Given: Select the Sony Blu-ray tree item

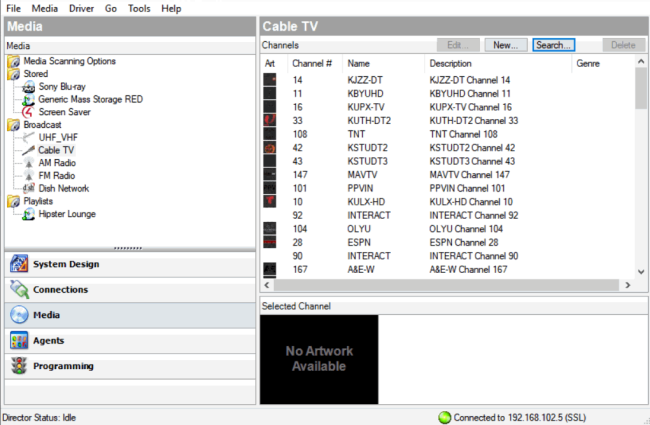Looking at the screenshot, I should coord(62,87).
